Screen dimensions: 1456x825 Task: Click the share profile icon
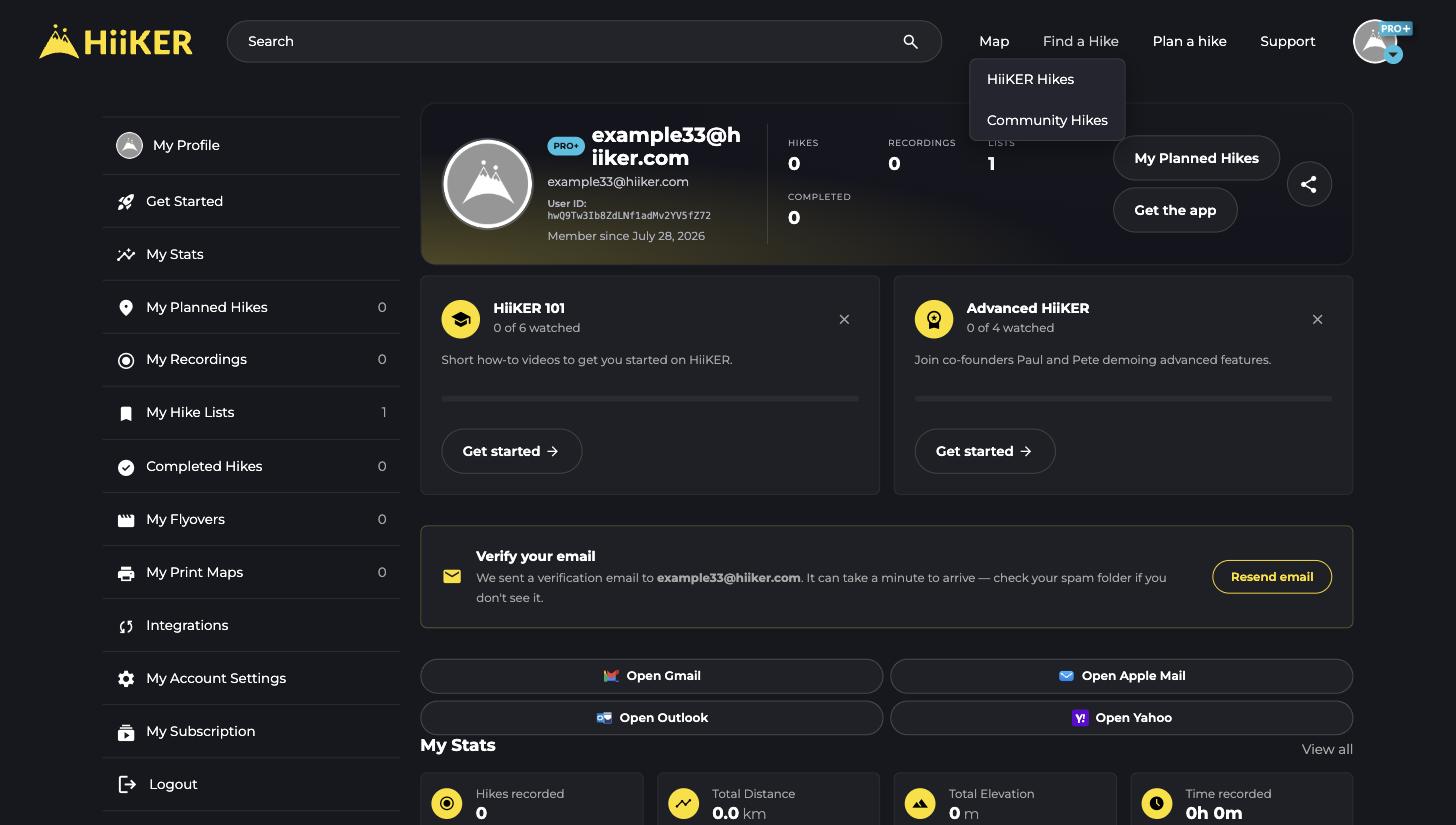point(1309,184)
